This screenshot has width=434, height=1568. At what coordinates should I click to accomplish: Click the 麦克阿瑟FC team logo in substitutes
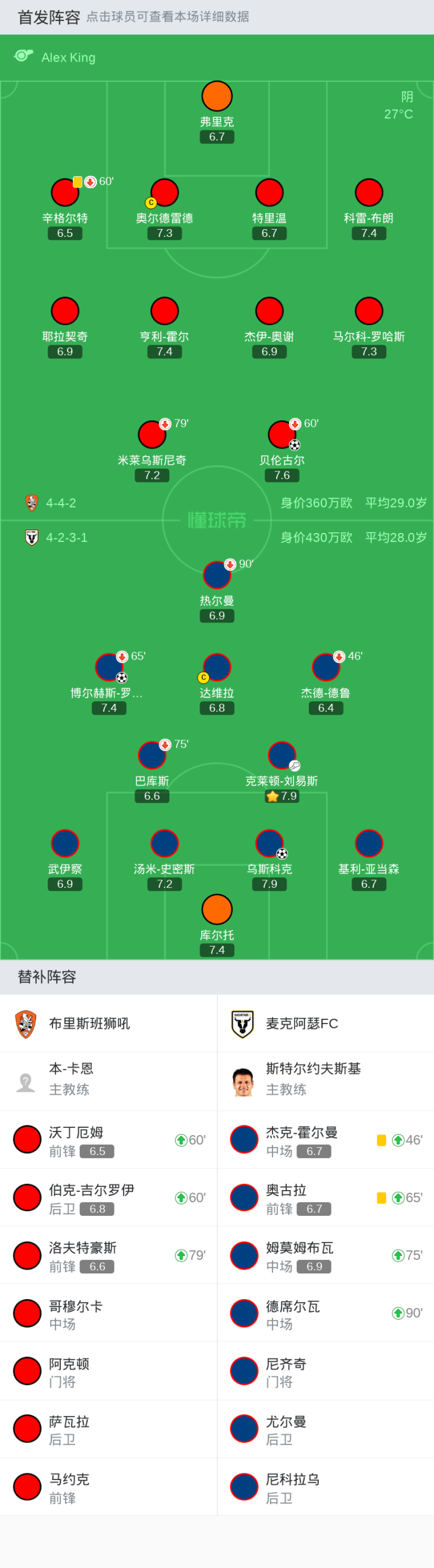pos(242,1024)
